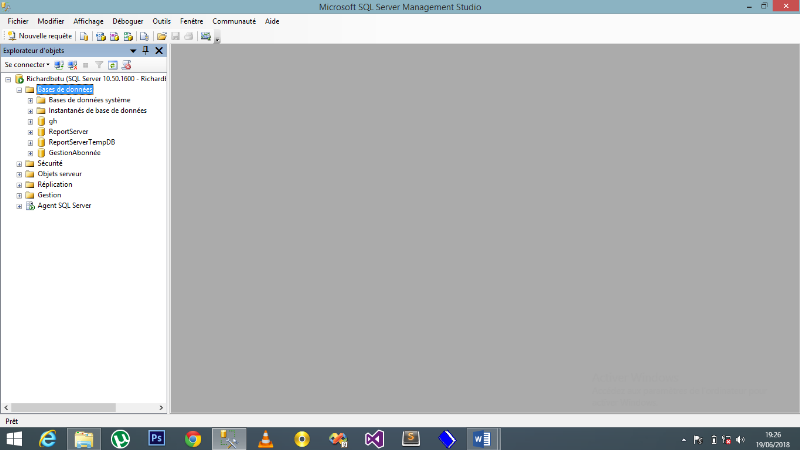The image size is (800, 450).
Task: Open the Déboguer menu
Action: pos(128,21)
